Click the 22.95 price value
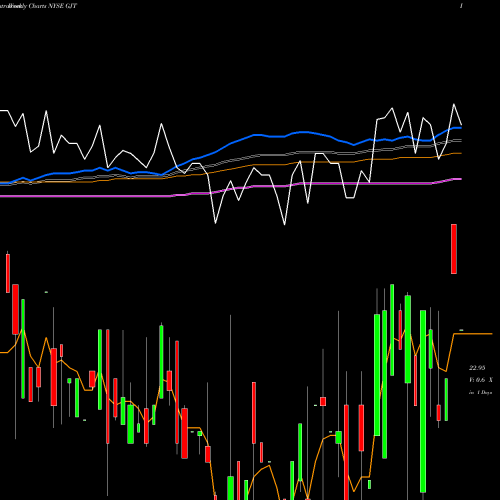The width and height of the screenshot is (500, 500). tap(477, 368)
